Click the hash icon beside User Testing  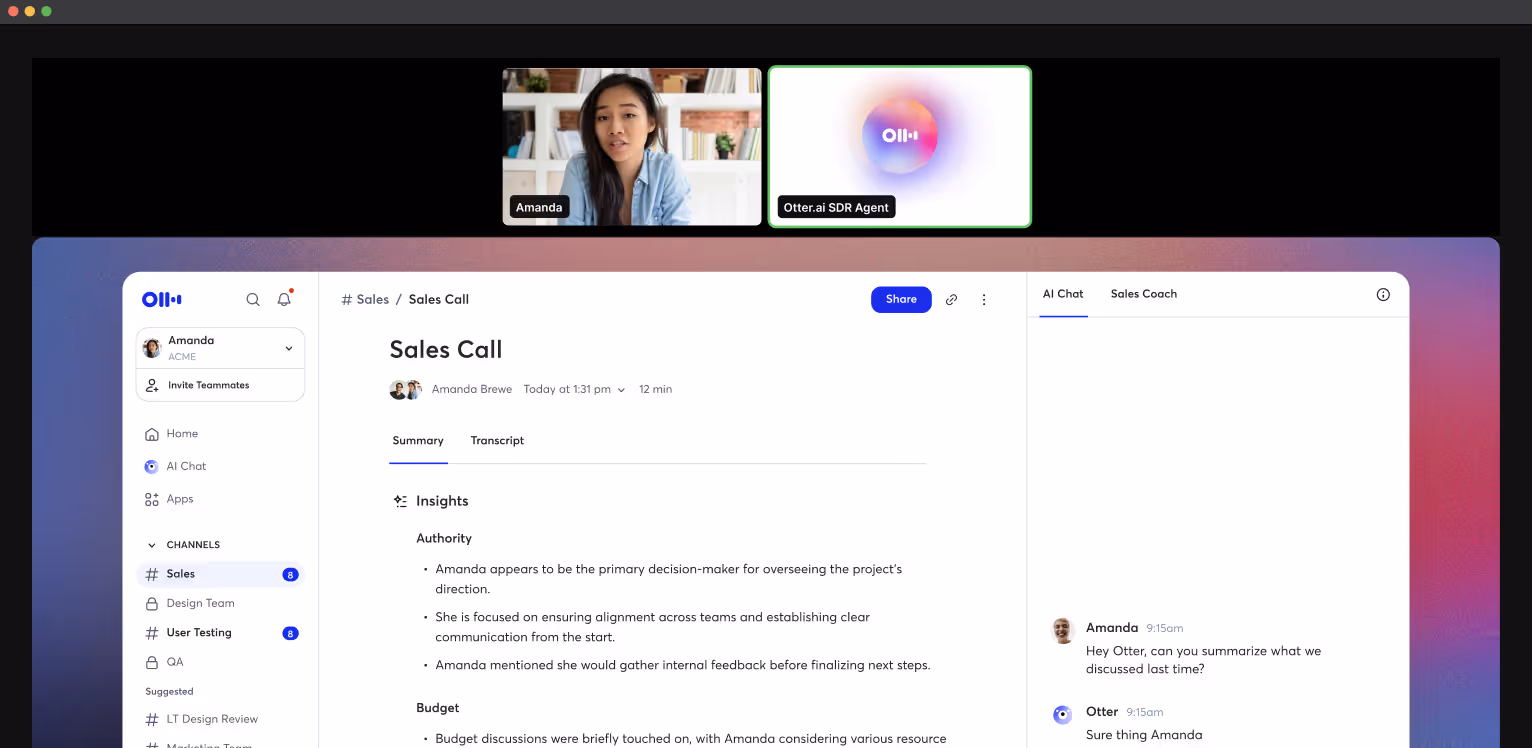152,633
